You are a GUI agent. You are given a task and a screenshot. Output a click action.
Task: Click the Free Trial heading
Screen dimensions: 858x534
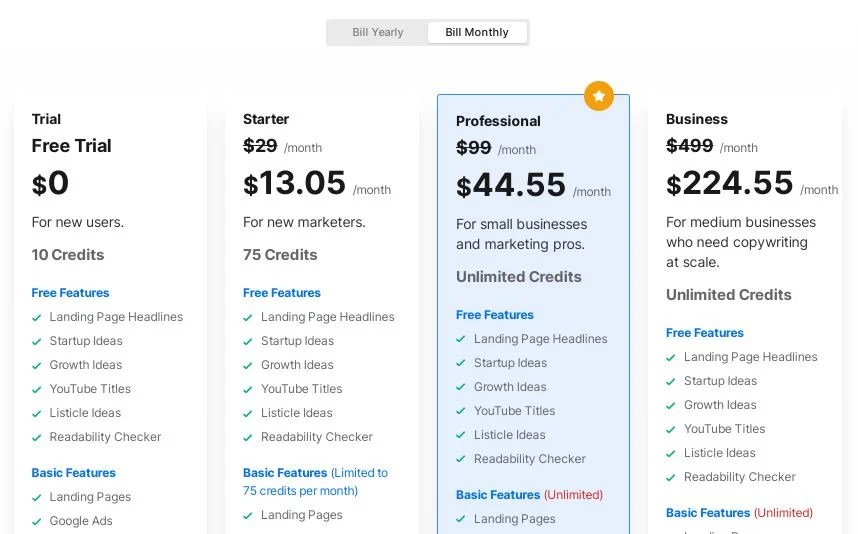[x=71, y=146]
